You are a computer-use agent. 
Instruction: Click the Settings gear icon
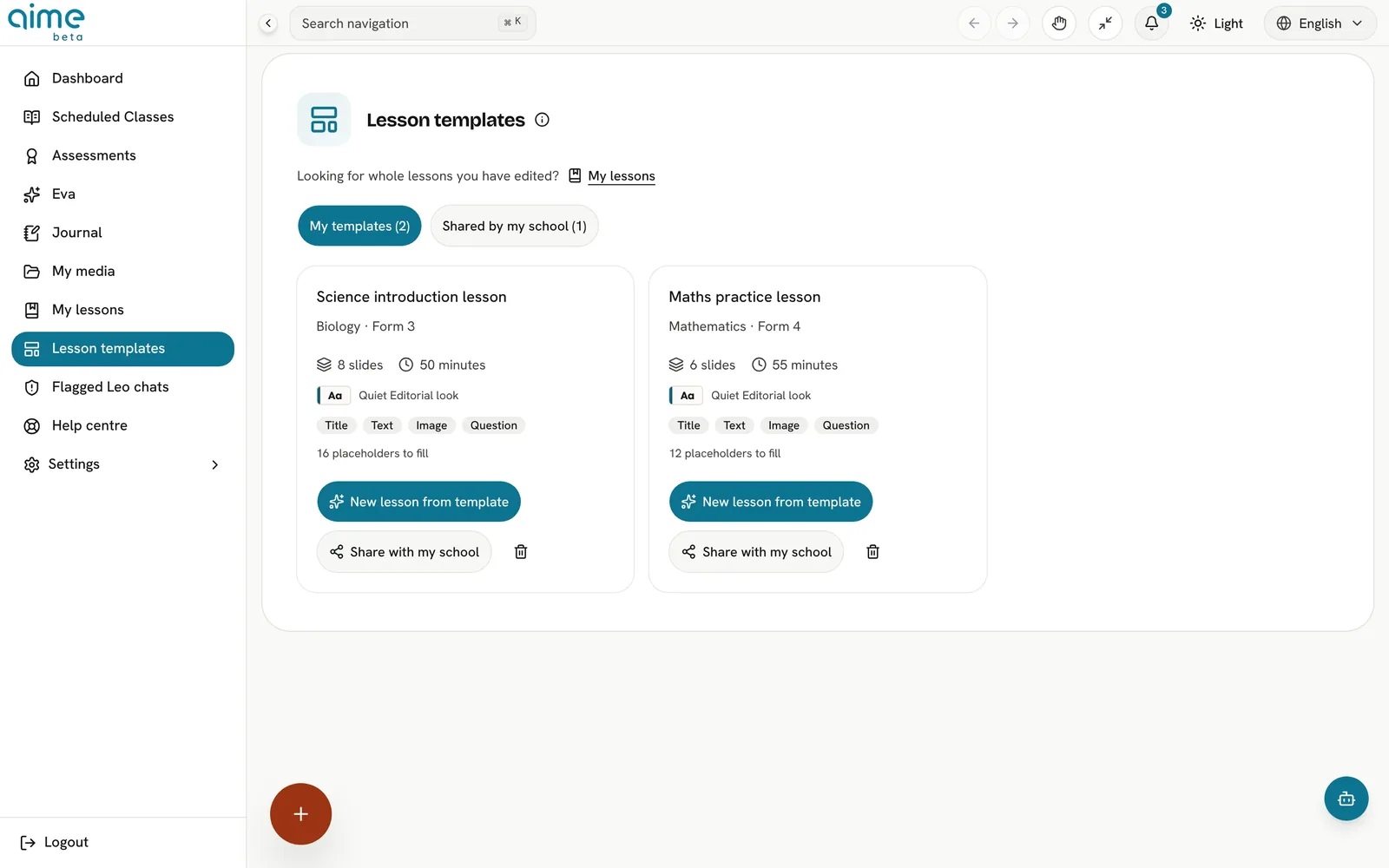click(x=32, y=465)
